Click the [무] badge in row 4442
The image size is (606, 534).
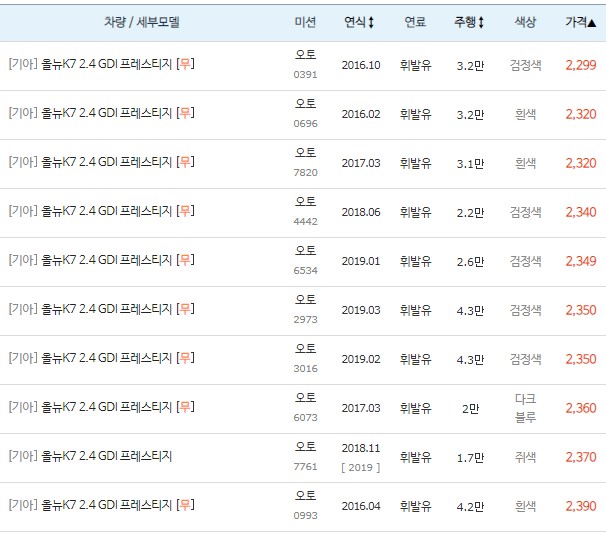186,211
